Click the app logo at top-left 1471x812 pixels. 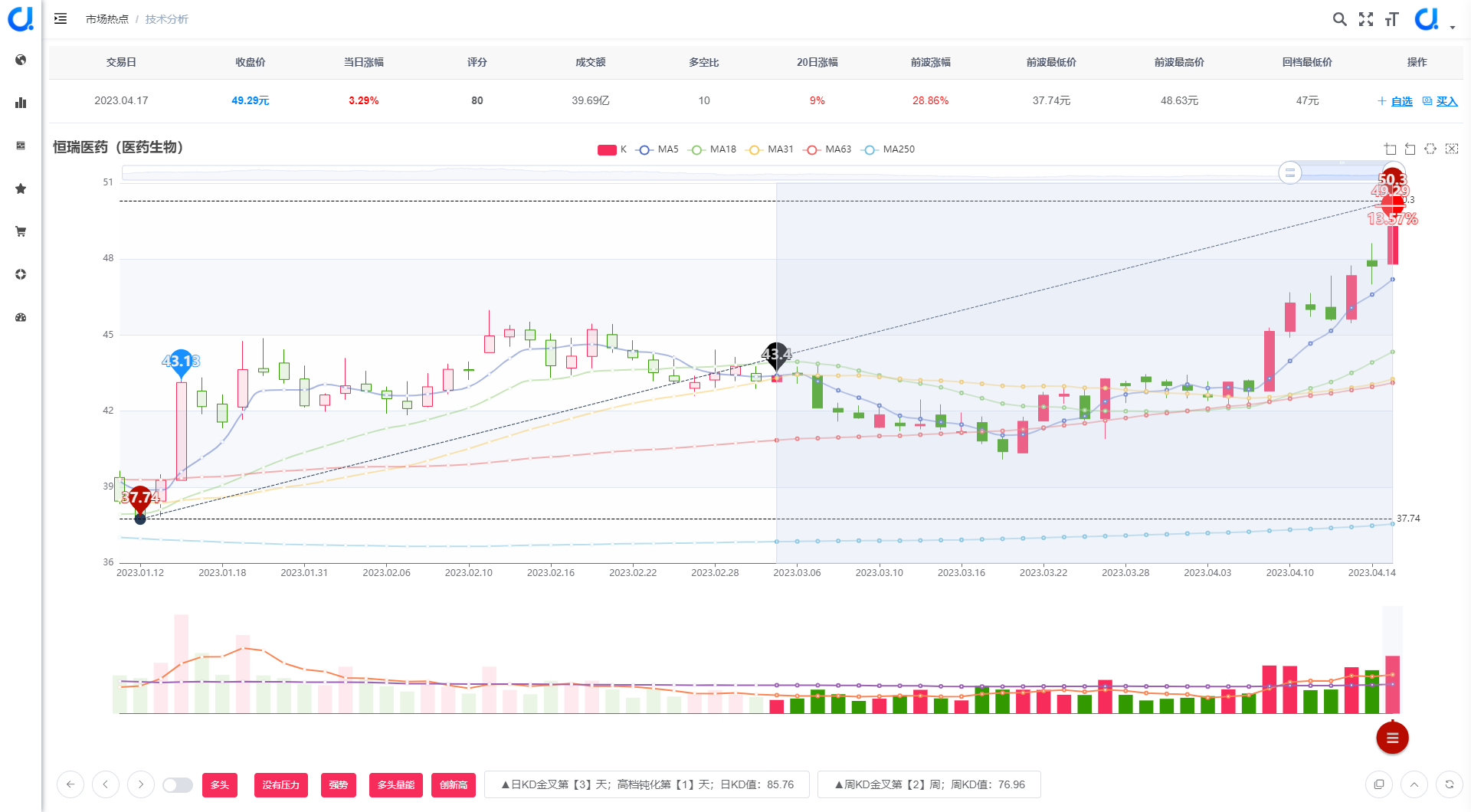pos(21,18)
